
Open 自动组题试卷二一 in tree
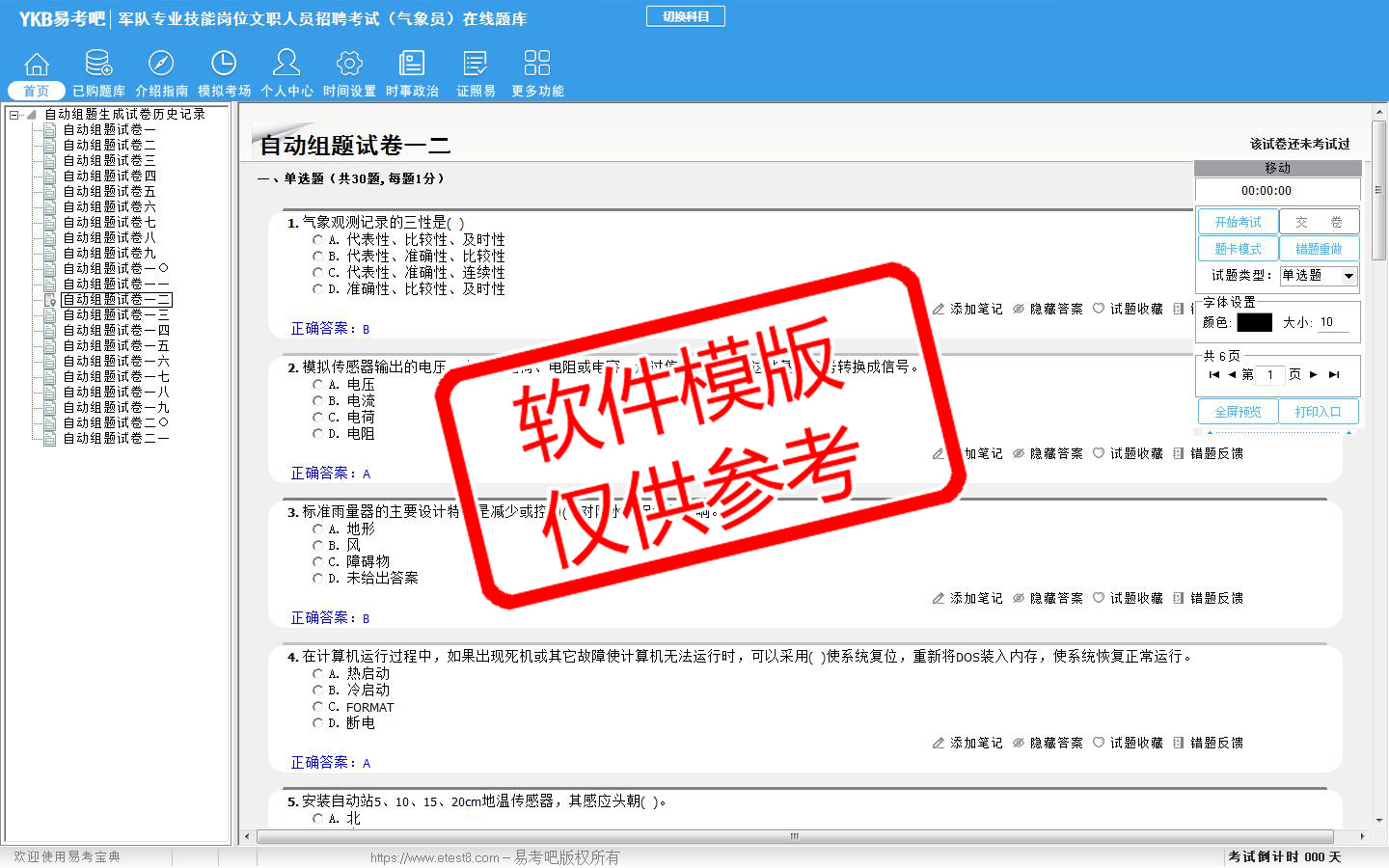(116, 438)
